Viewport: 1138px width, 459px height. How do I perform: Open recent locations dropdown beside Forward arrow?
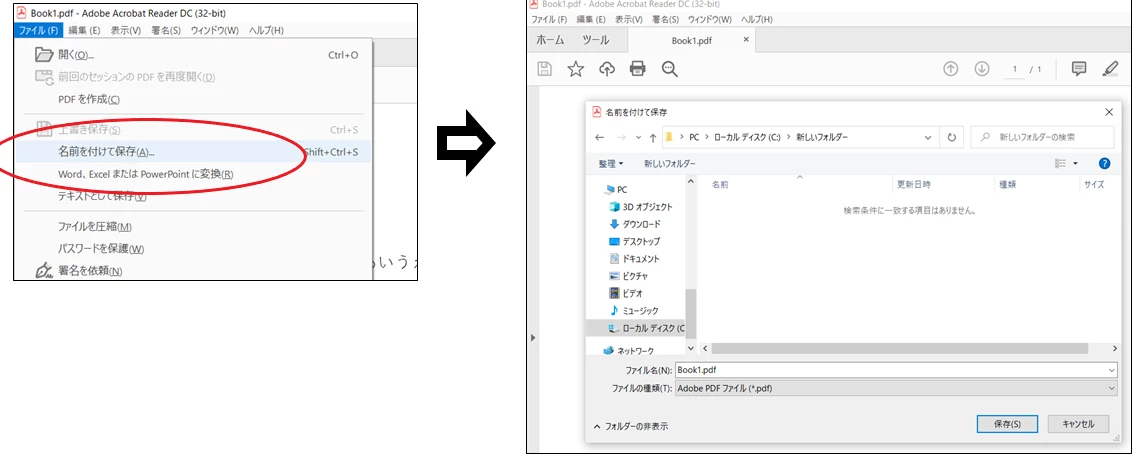click(x=638, y=137)
